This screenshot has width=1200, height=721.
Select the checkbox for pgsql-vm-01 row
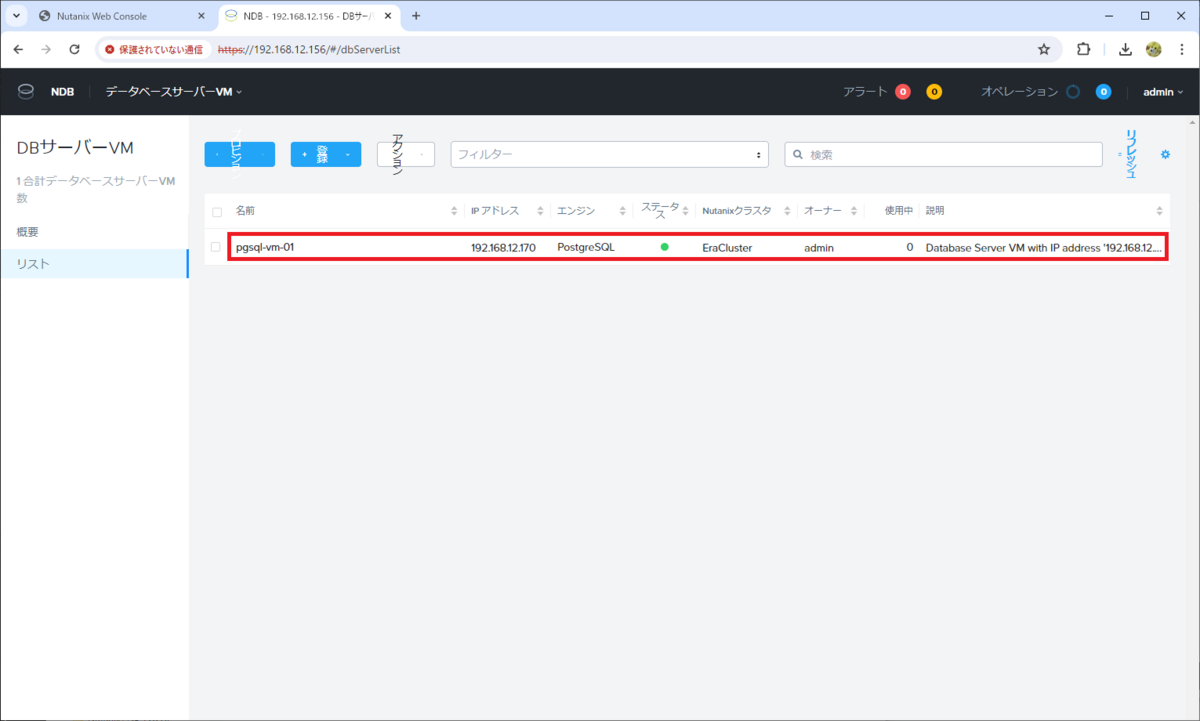[x=215, y=246]
